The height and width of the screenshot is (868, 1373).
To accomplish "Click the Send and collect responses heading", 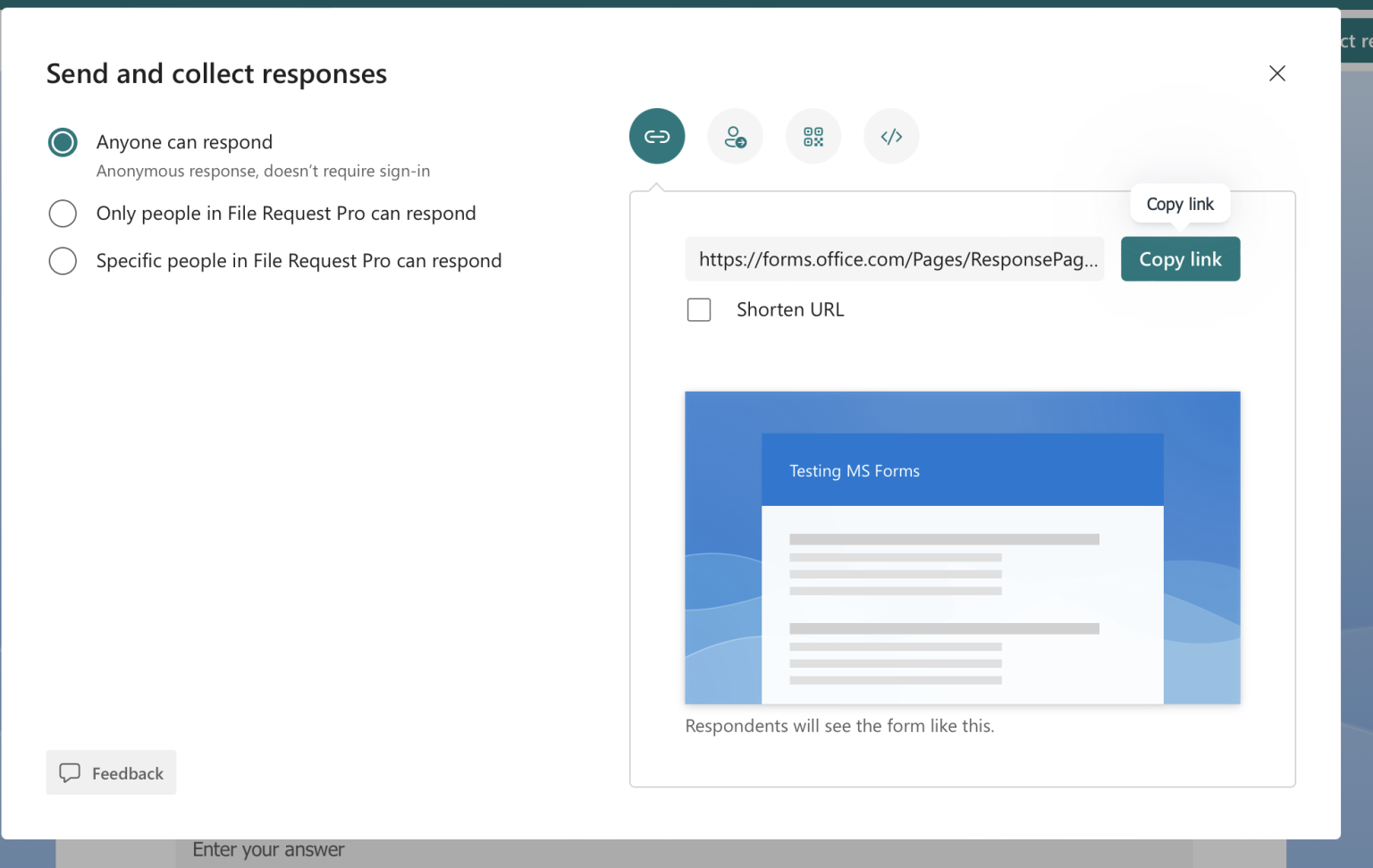I will click(x=216, y=73).
